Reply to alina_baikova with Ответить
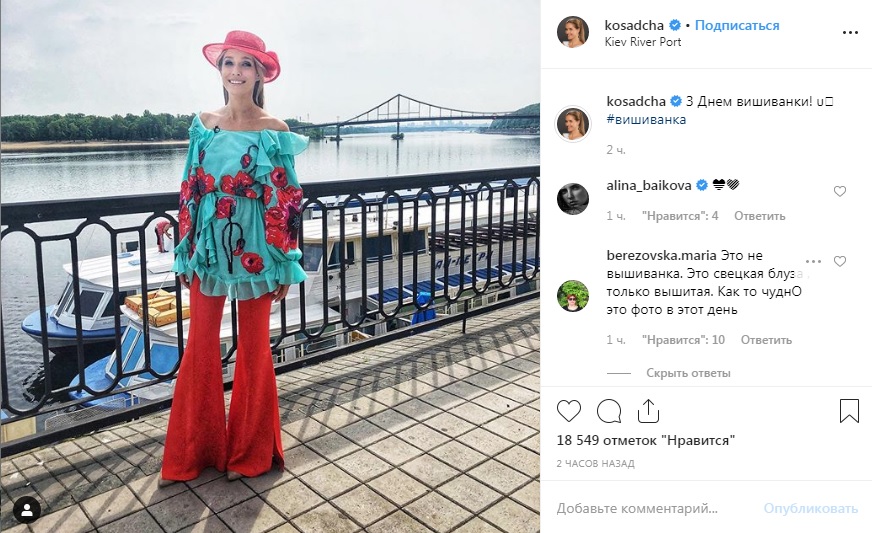Screen dimensions: 872x533 (760, 216)
